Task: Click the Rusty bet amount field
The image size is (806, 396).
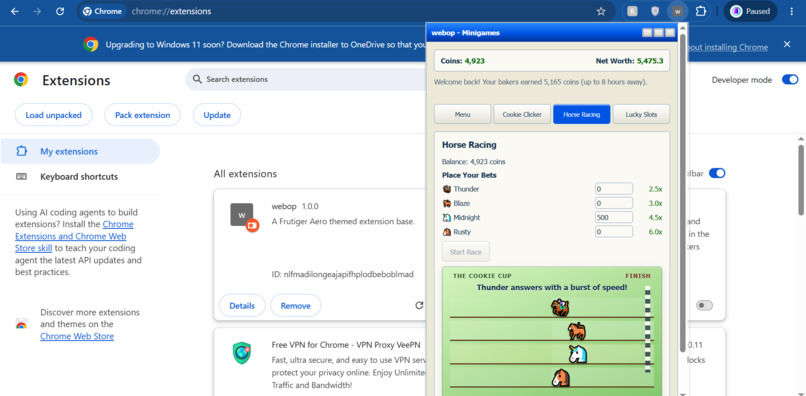Action: [x=614, y=232]
